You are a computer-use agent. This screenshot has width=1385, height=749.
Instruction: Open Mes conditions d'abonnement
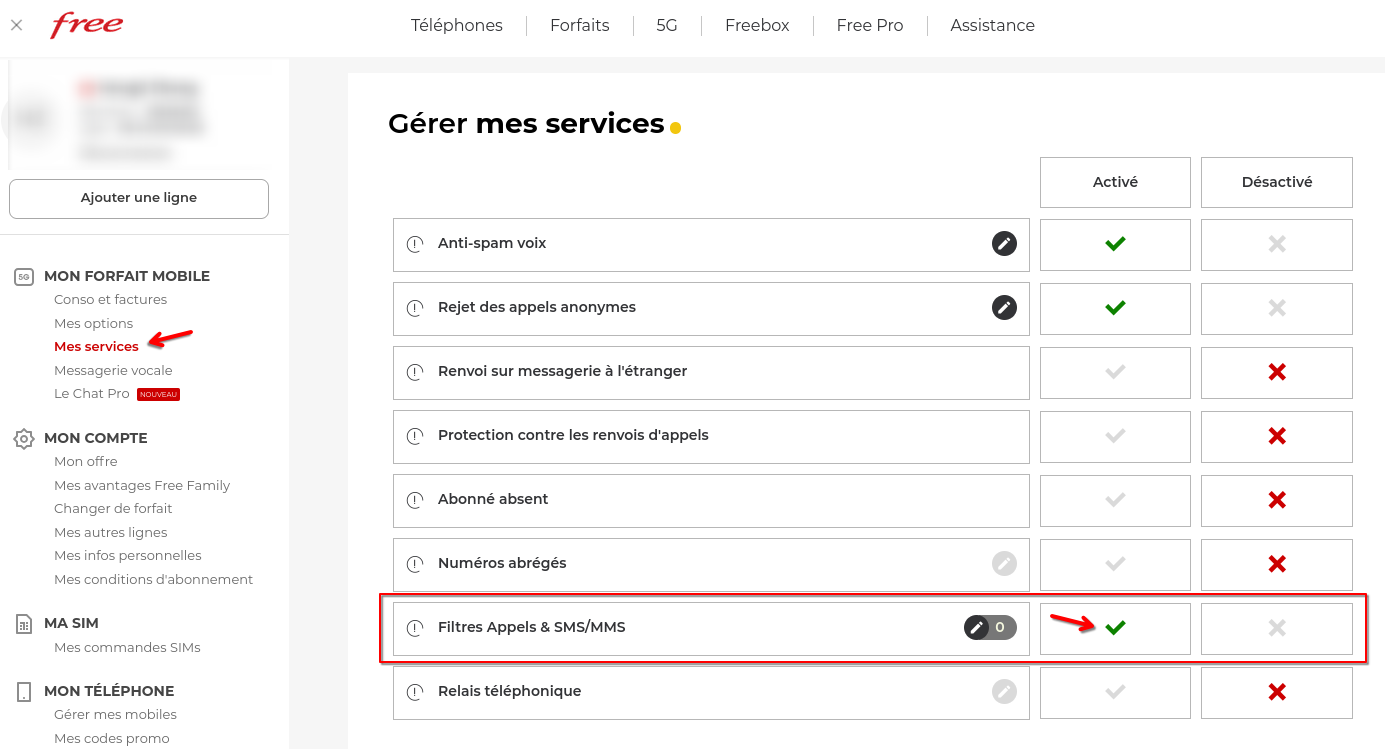(154, 580)
